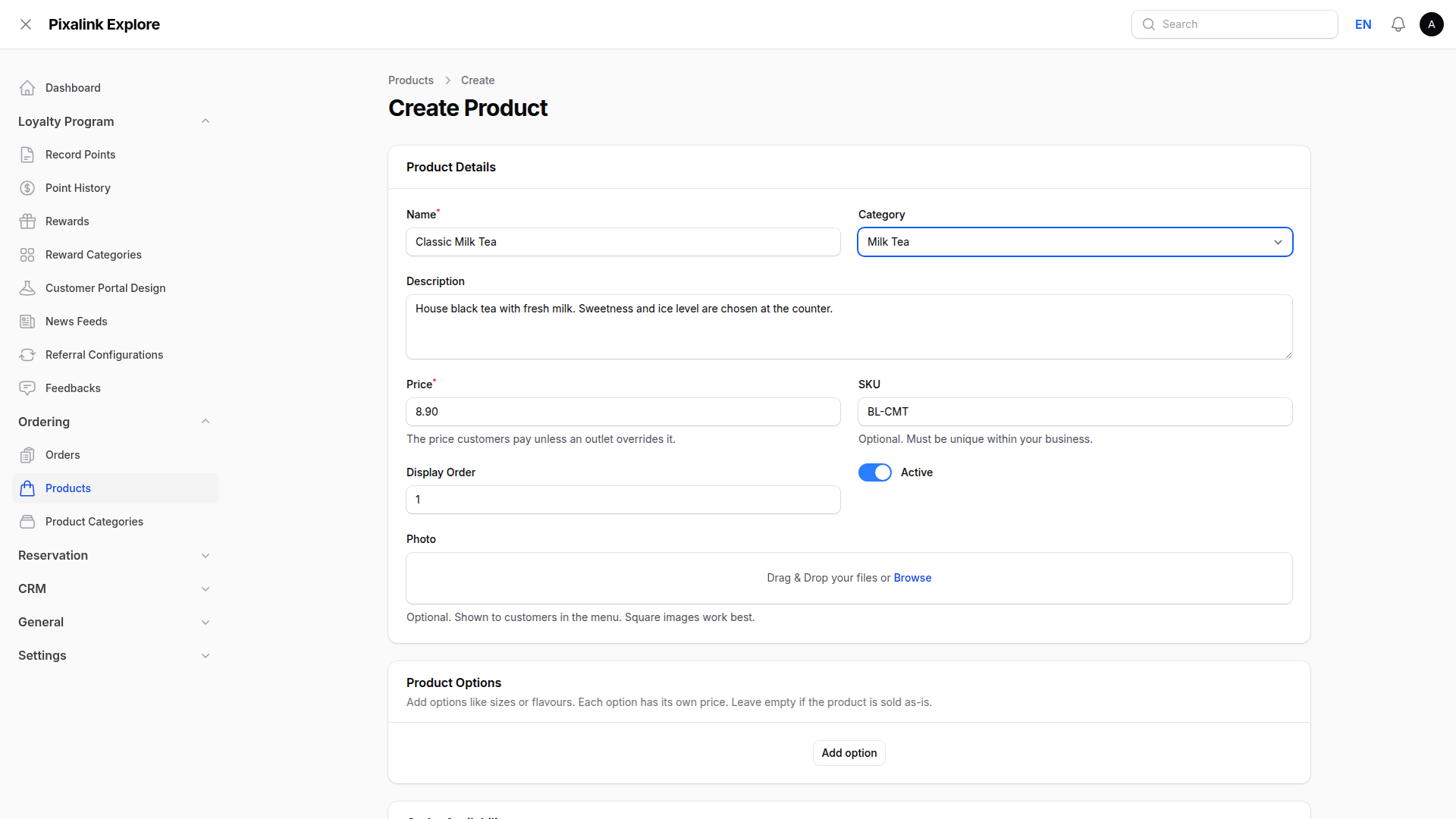
Task: Click the Add option button
Action: point(849,753)
